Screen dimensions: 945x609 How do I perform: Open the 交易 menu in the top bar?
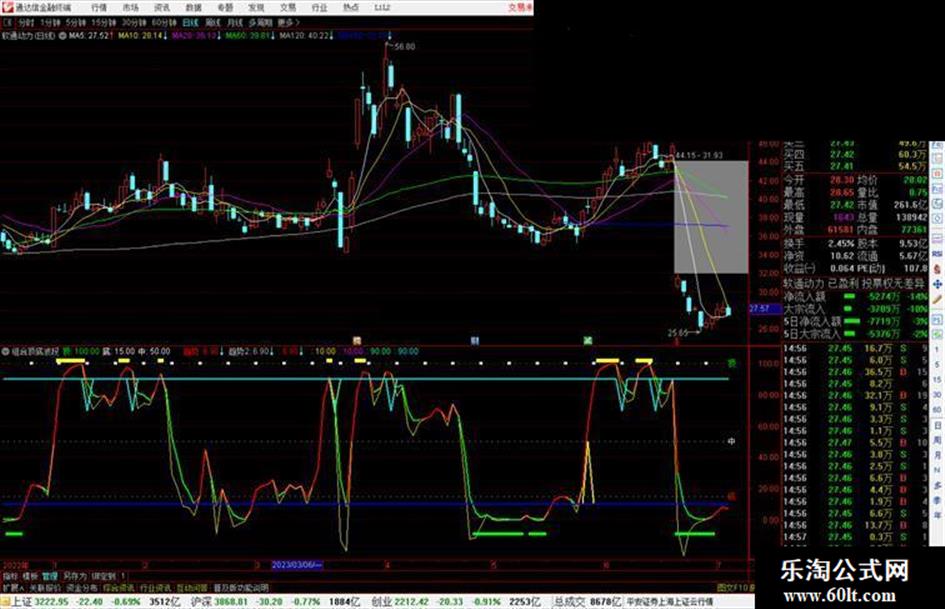(x=287, y=8)
